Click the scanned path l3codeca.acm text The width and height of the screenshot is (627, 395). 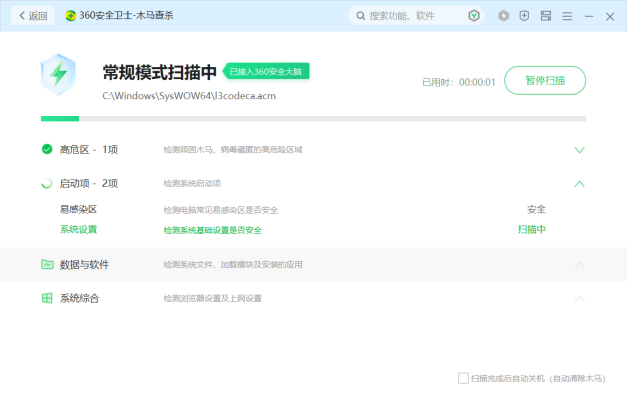pos(189,96)
